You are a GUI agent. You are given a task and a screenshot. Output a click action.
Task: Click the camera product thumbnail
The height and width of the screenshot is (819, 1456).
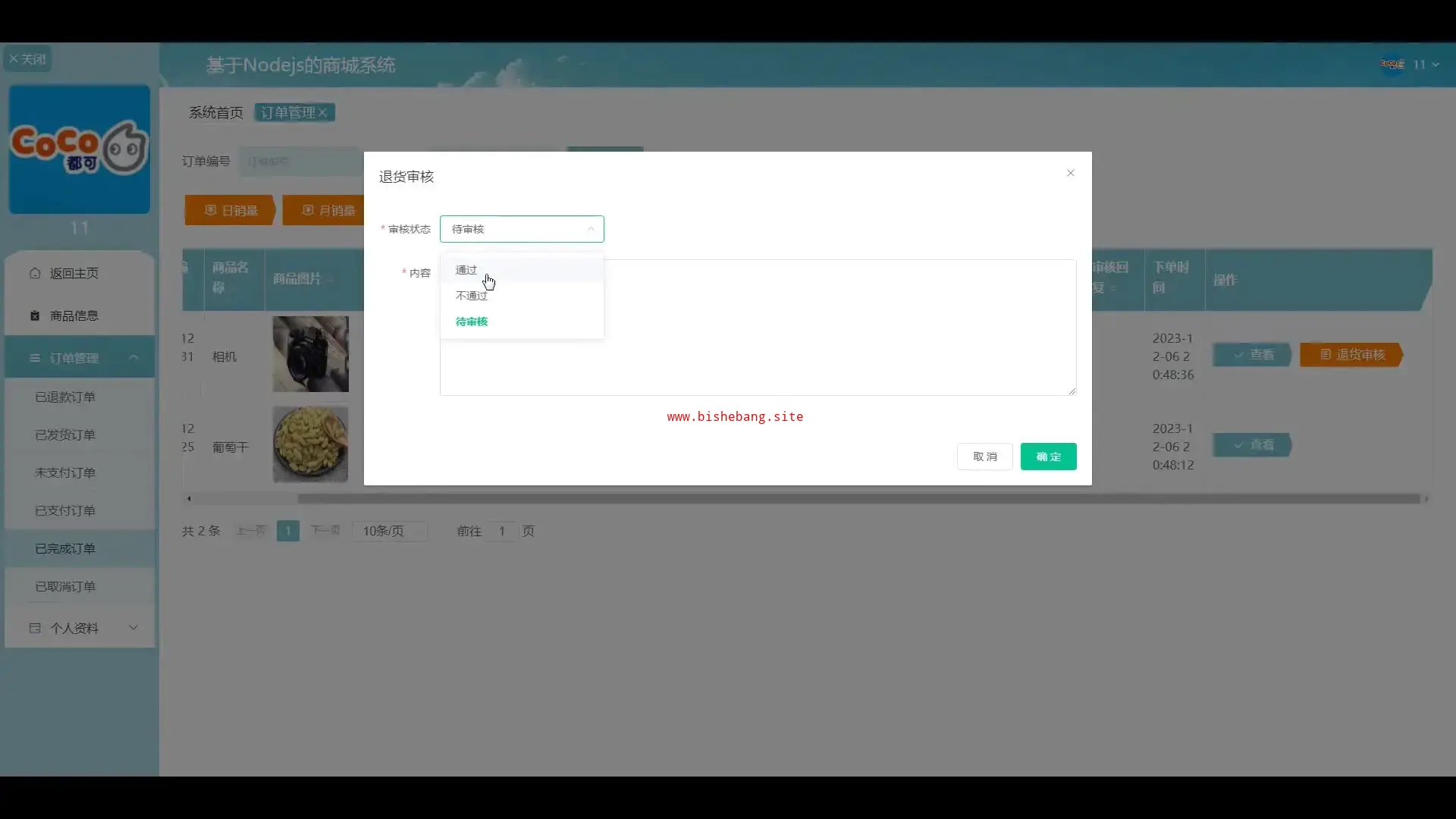click(310, 354)
